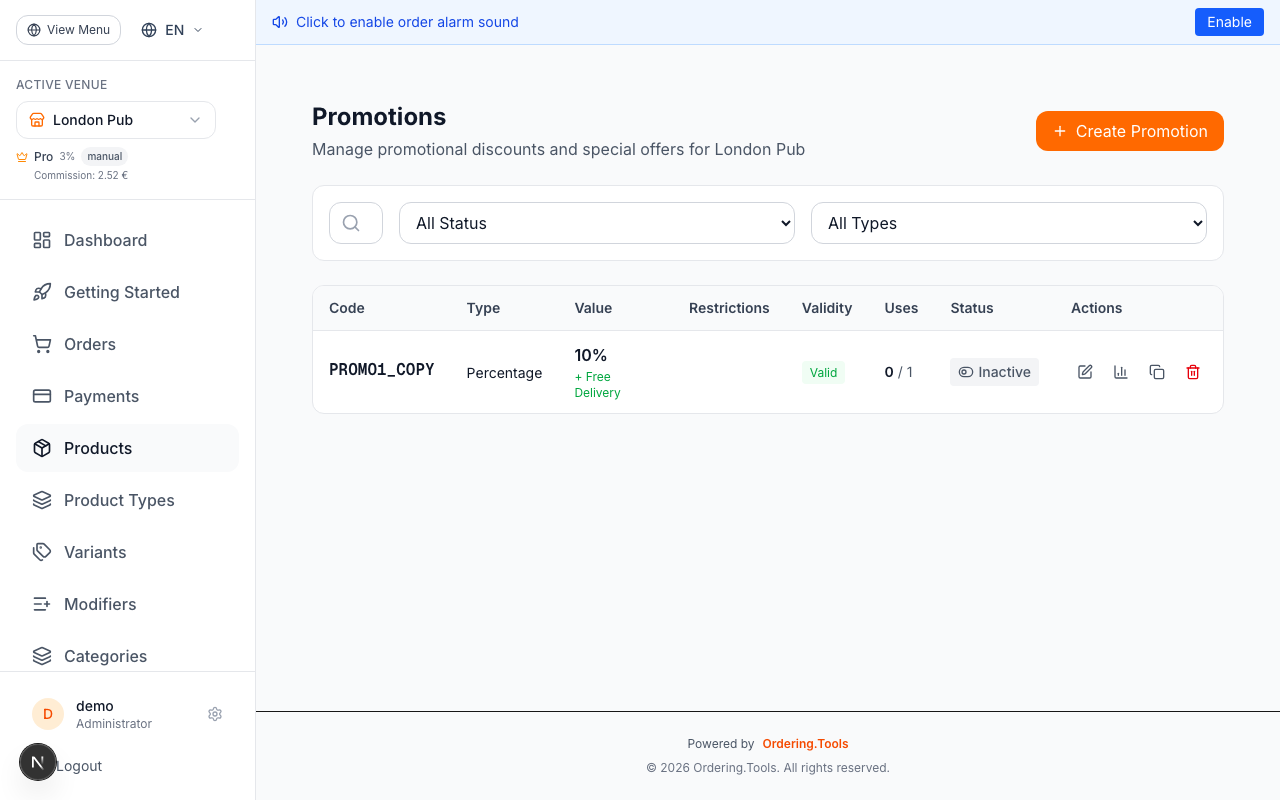Expand the All Types filter dropdown
Image resolution: width=1280 pixels, height=800 pixels.
(x=1008, y=222)
